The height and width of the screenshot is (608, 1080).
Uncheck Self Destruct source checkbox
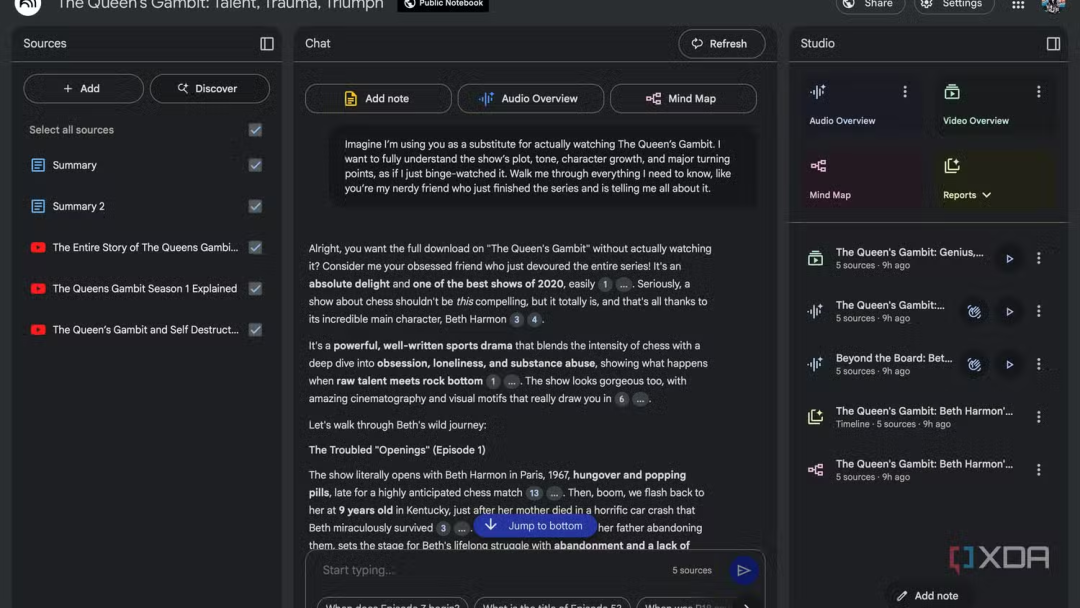click(255, 330)
